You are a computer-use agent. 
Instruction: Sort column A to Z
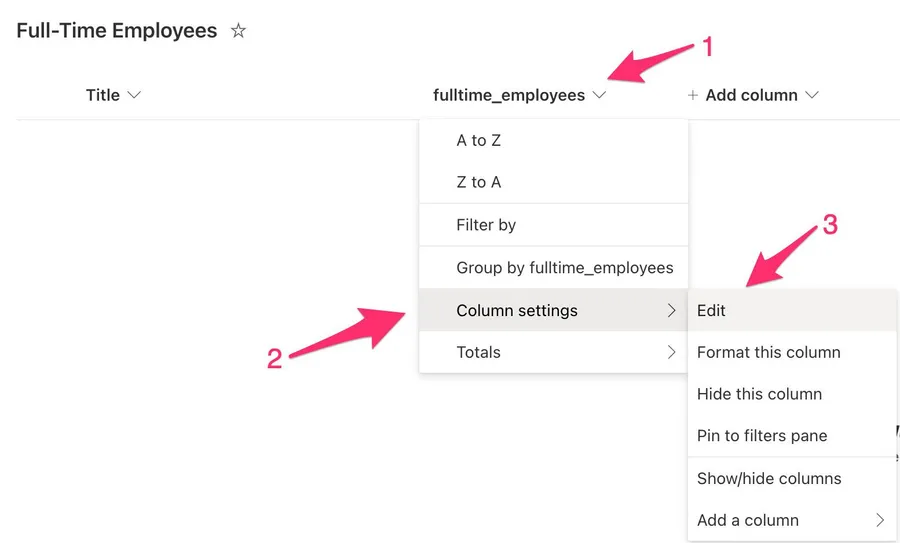479,141
